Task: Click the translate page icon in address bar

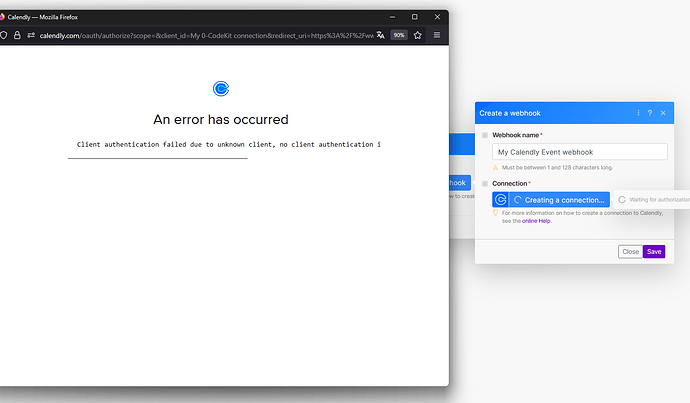Action: coord(381,35)
